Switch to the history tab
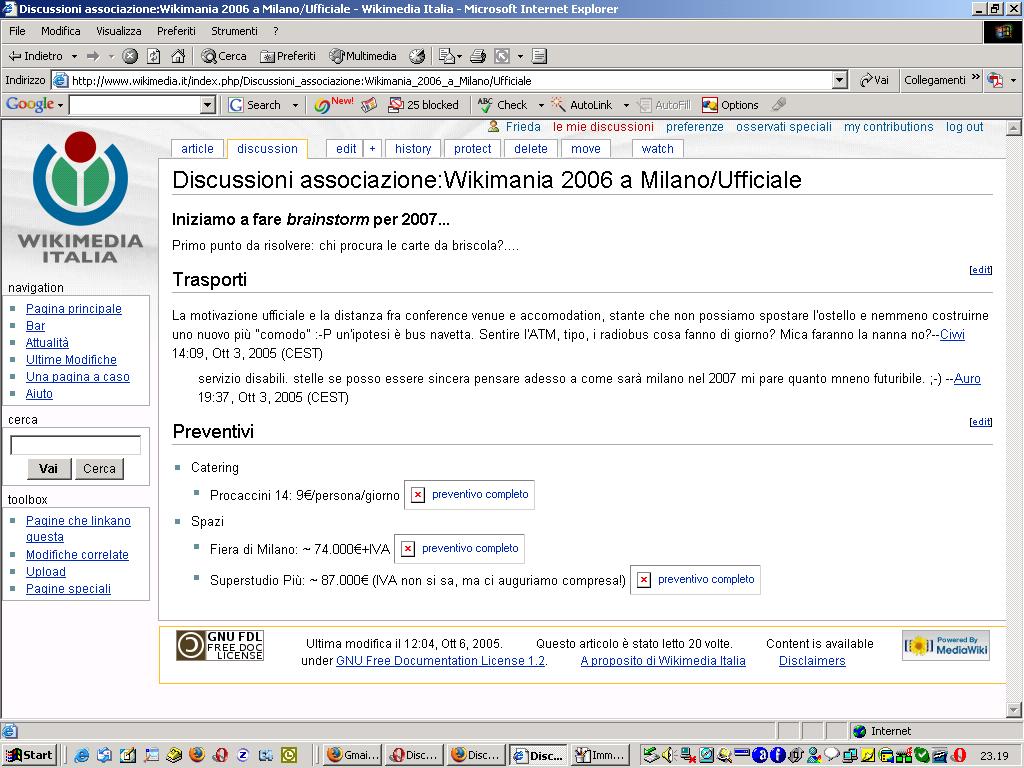This screenshot has height=768, width=1024. [x=413, y=149]
